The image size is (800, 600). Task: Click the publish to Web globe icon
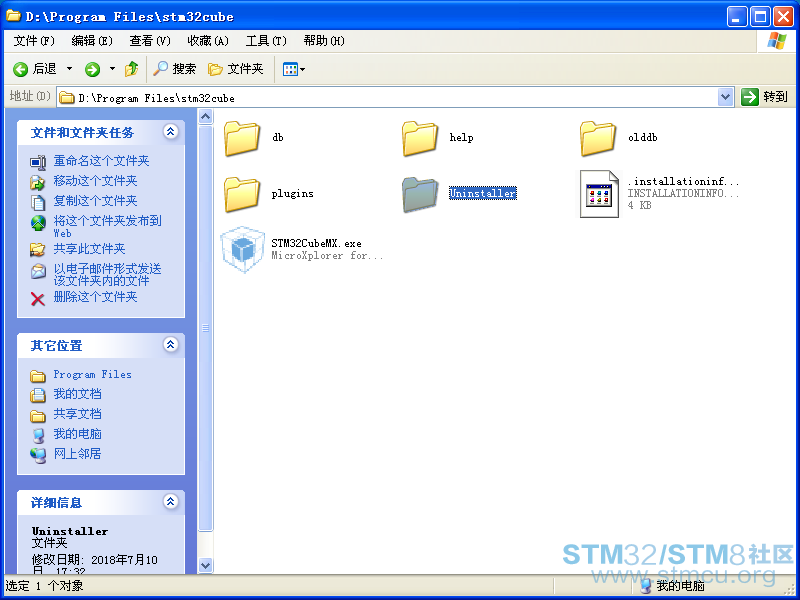38,223
